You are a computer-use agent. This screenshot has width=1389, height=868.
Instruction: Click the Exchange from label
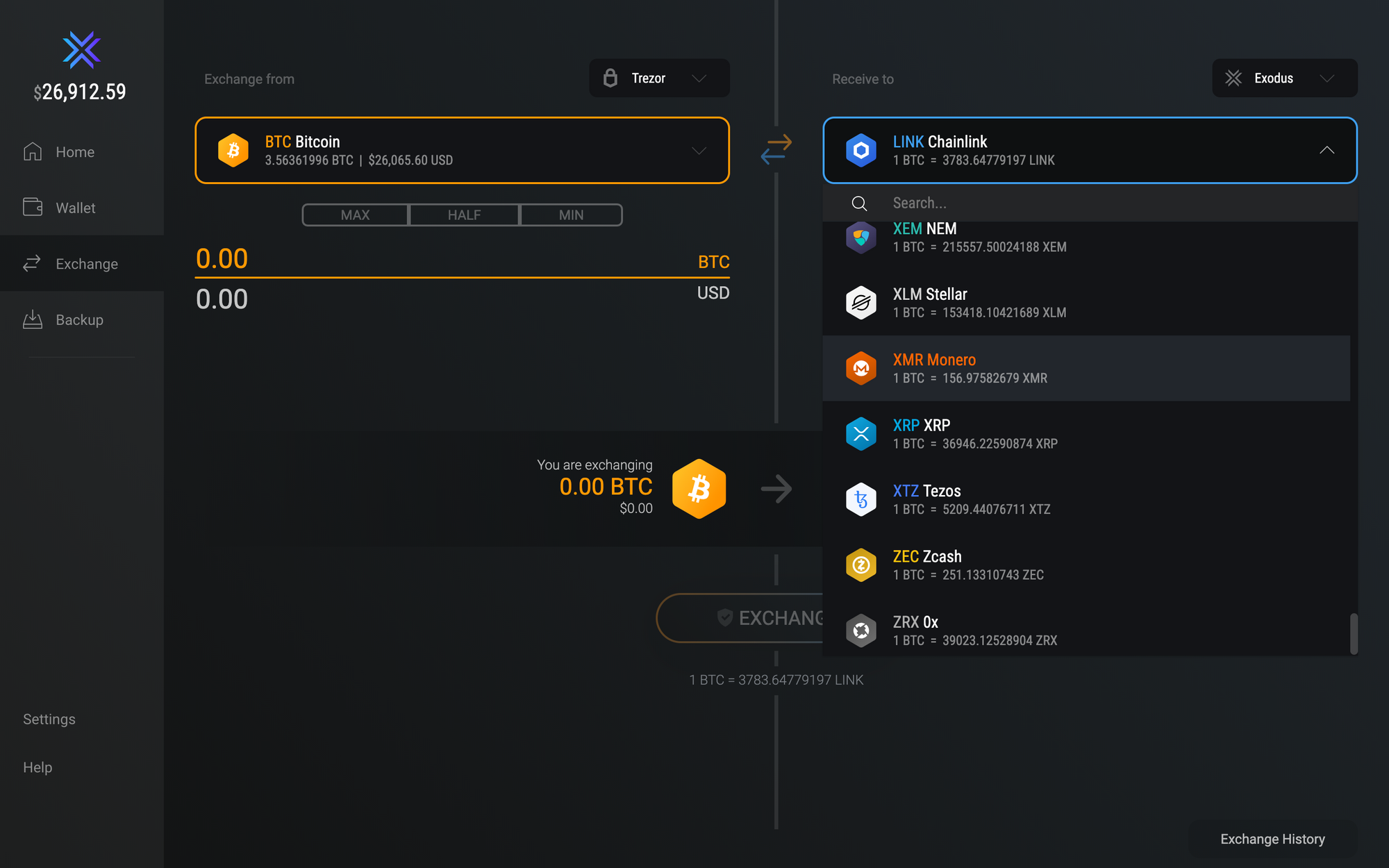249,79
